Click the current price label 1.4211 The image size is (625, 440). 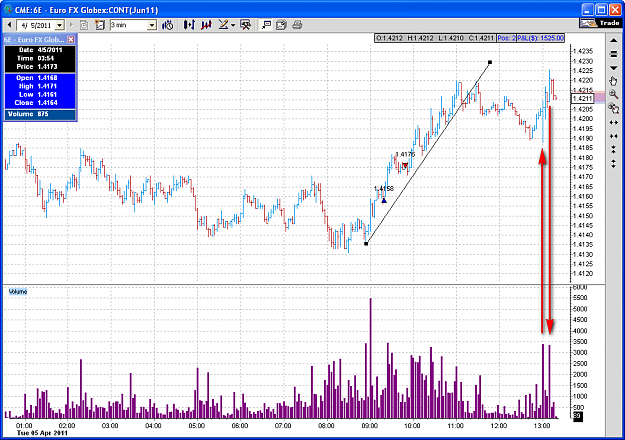coord(582,98)
